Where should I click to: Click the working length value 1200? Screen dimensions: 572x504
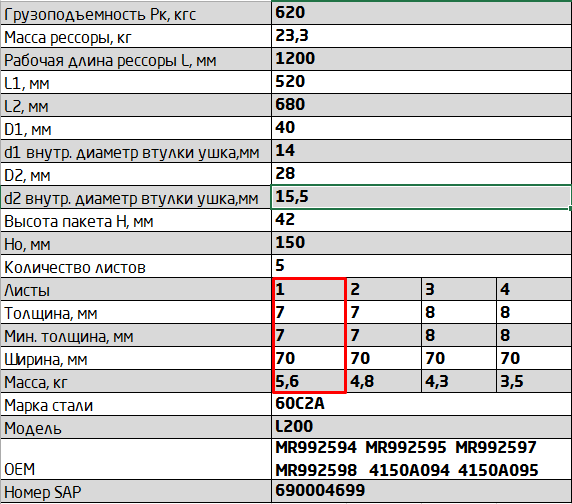[421, 59]
